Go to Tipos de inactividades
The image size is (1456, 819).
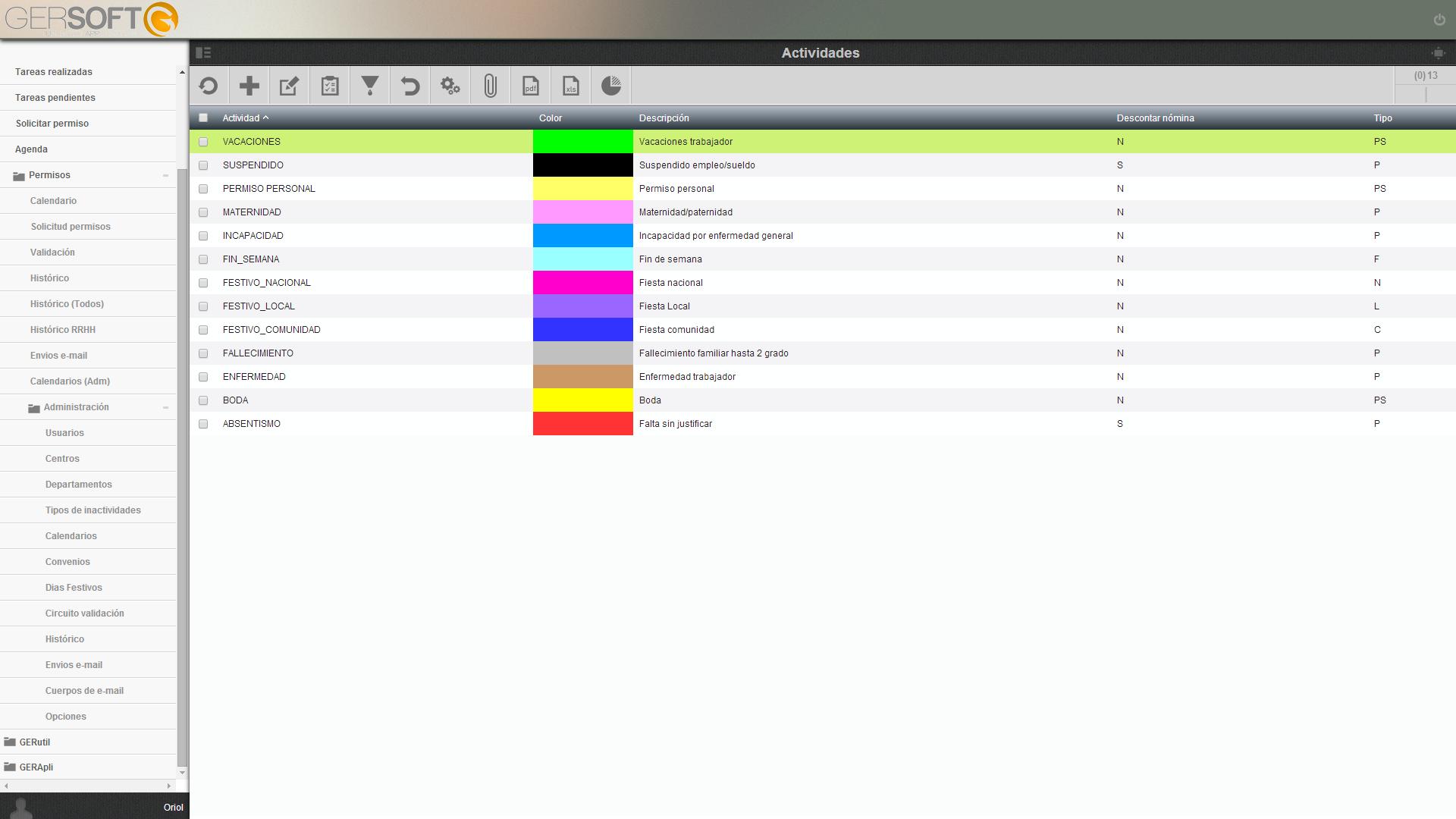pyautogui.click(x=93, y=510)
